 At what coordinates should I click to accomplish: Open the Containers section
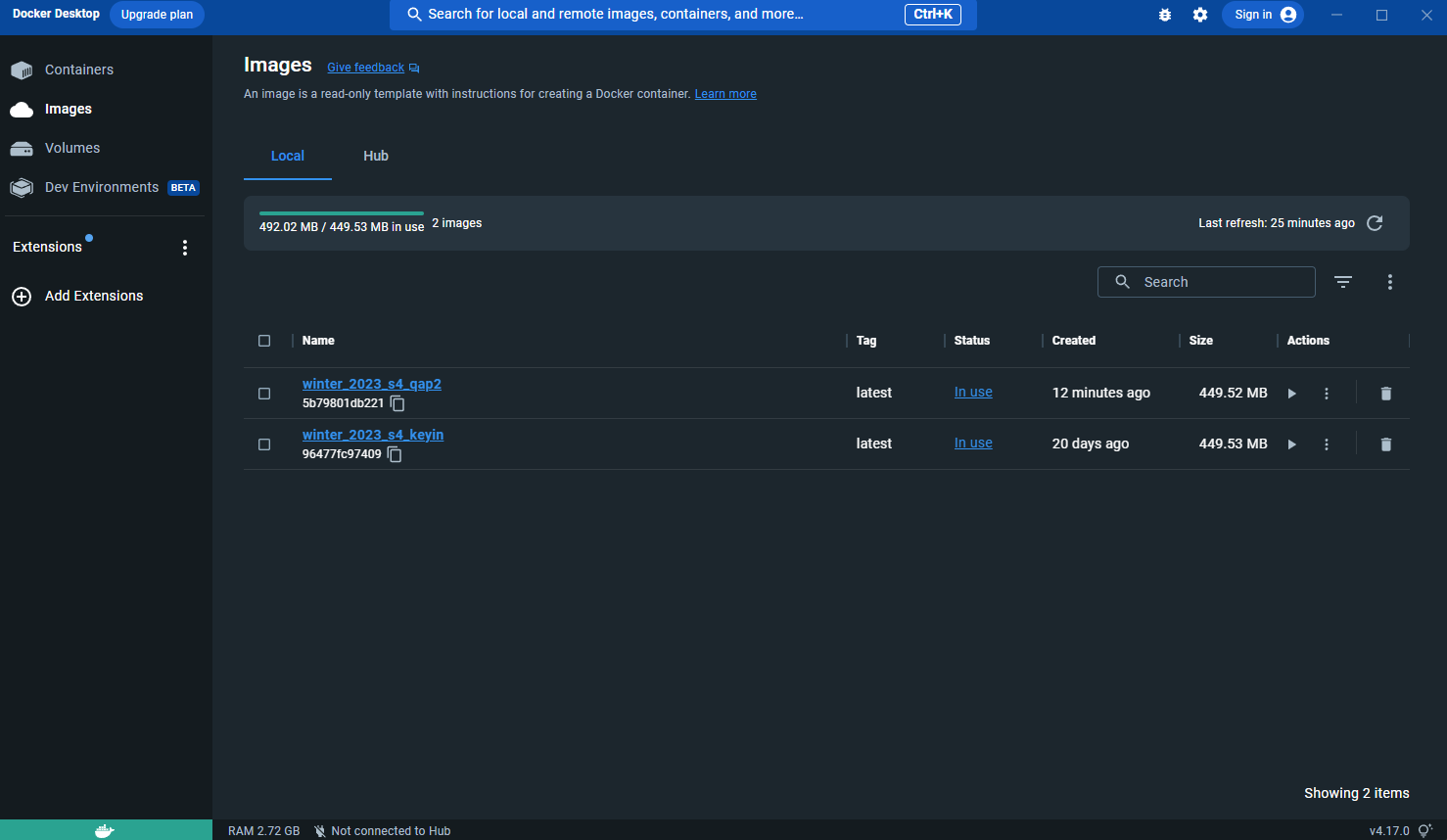[78, 70]
